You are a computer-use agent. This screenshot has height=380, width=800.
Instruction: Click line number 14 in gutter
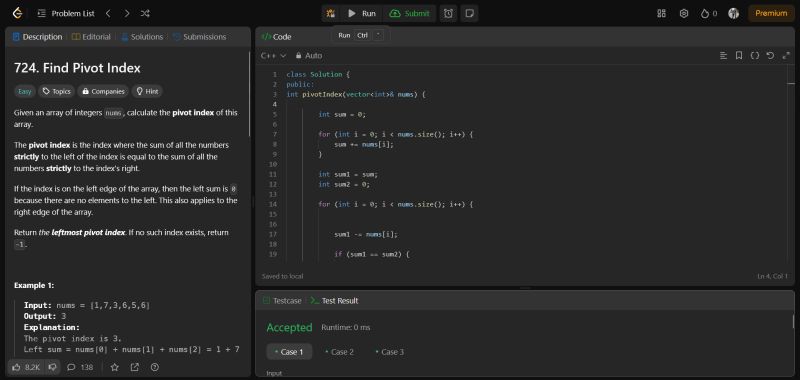click(274, 205)
